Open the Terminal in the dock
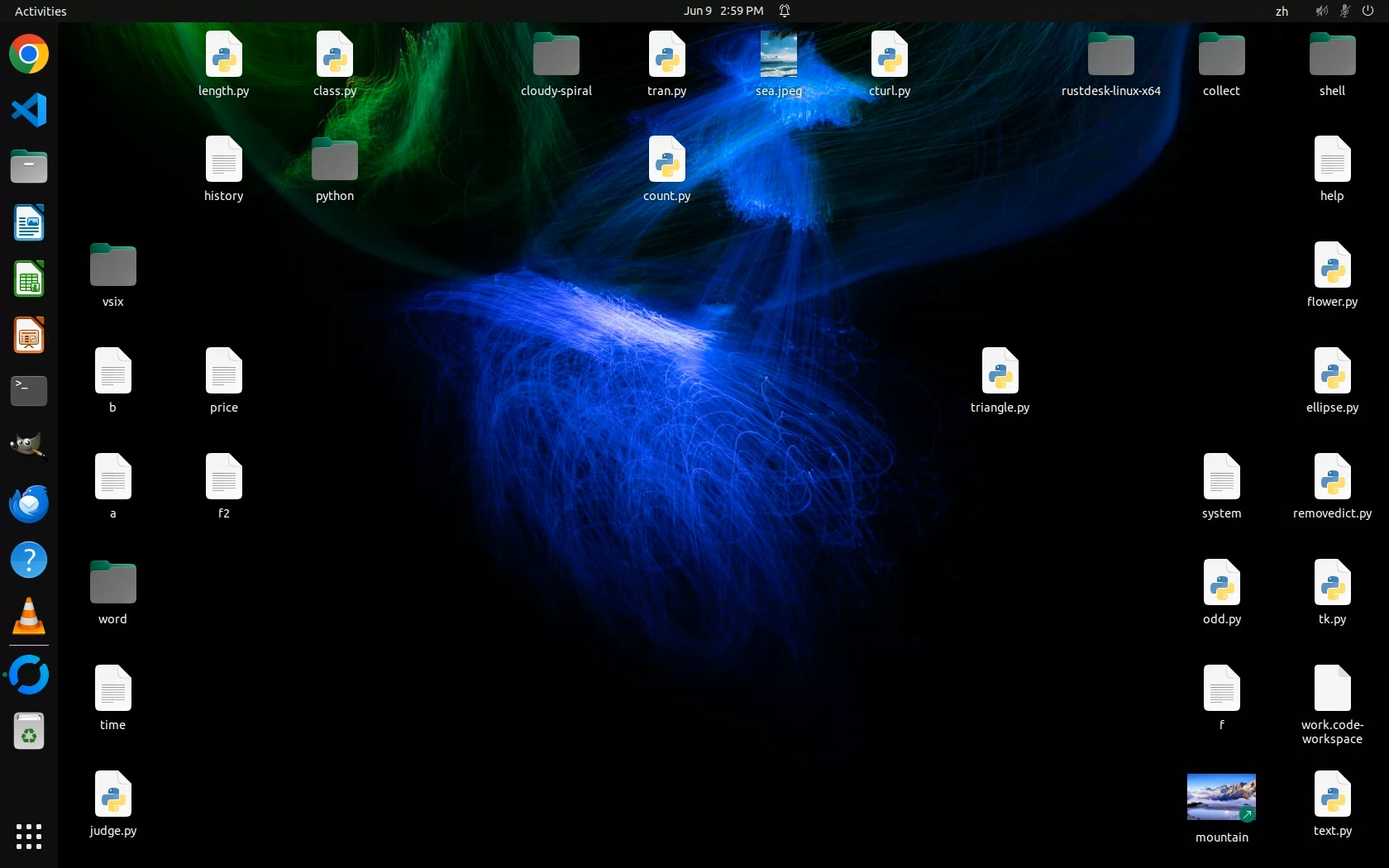 click(x=29, y=391)
